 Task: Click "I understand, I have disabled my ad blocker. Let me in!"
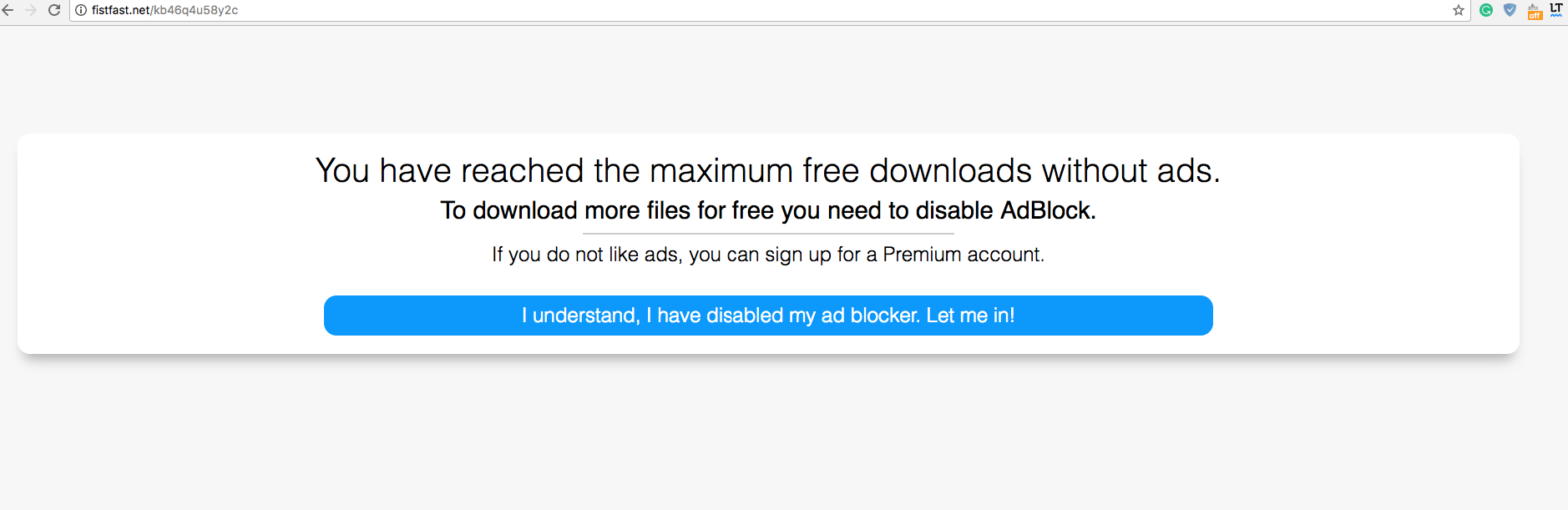click(767, 316)
